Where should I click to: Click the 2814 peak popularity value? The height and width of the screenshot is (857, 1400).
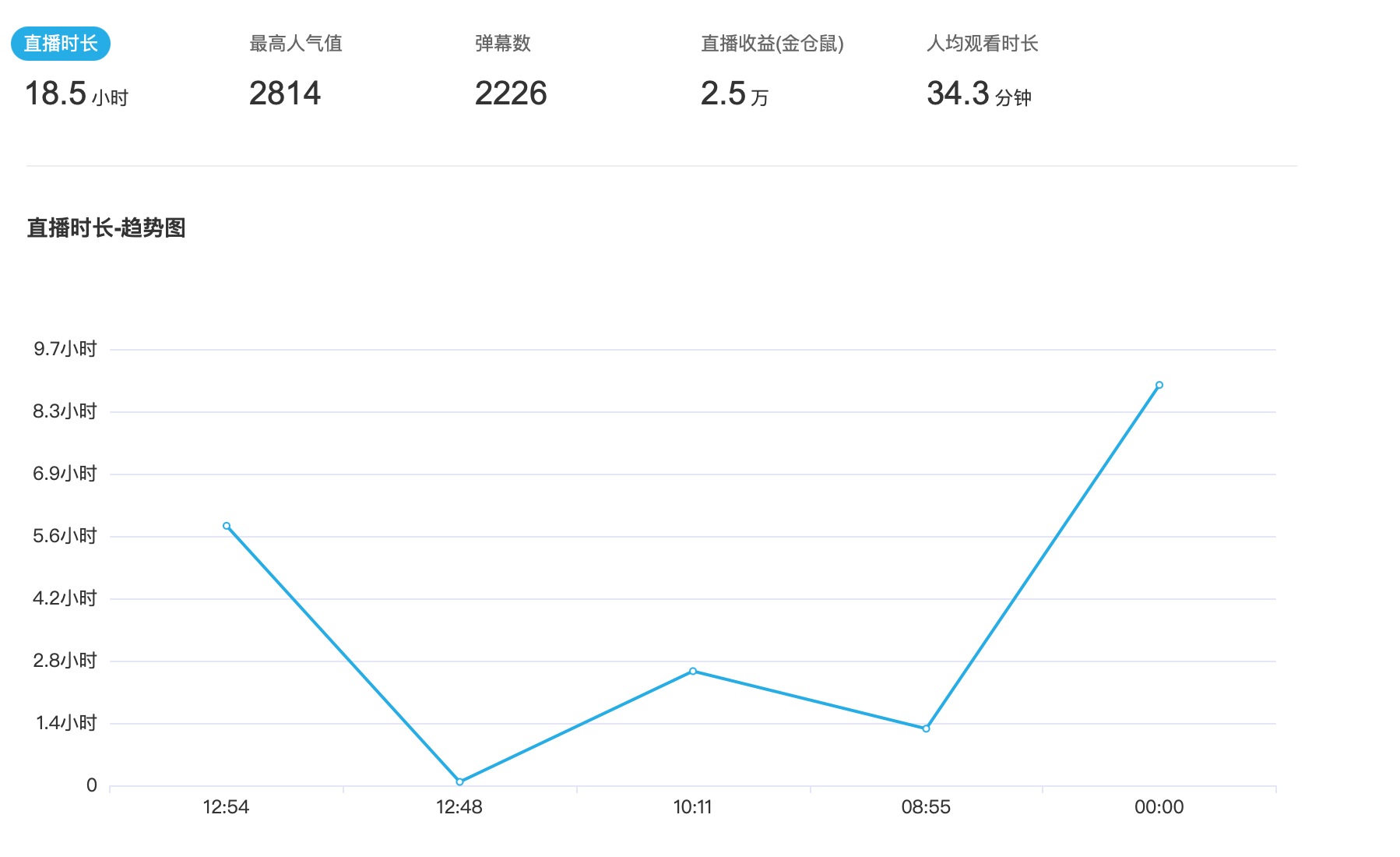[x=285, y=94]
